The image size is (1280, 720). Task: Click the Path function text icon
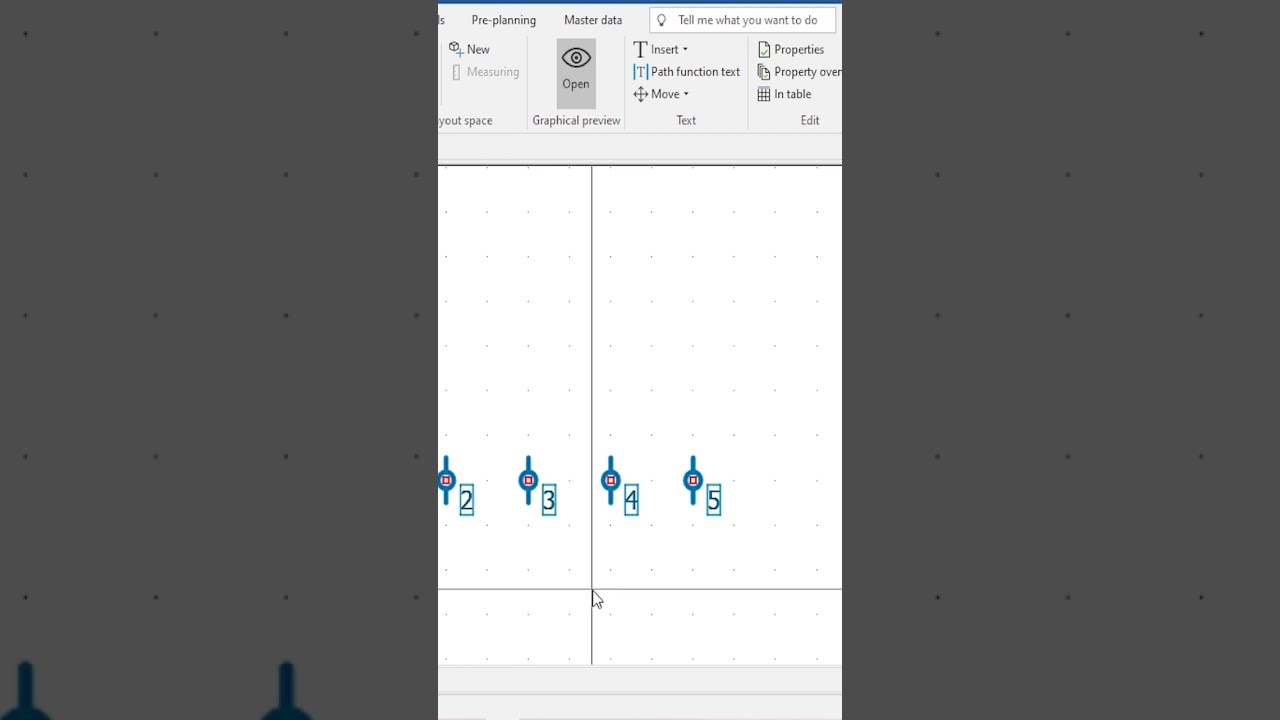click(640, 72)
